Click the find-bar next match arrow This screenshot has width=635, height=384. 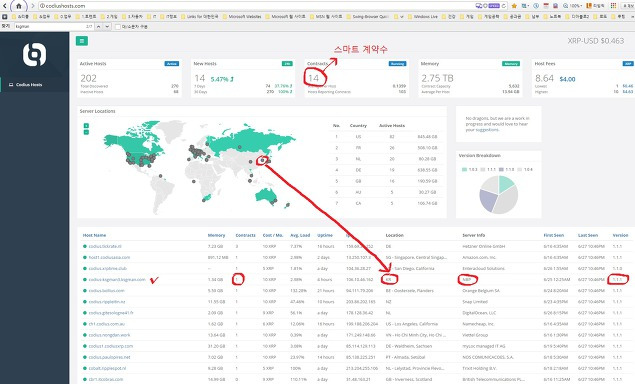[x=107, y=26]
